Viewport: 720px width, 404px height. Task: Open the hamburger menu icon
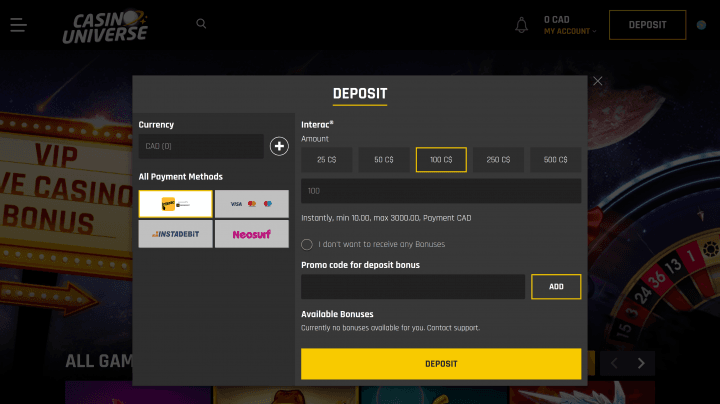pos(18,25)
